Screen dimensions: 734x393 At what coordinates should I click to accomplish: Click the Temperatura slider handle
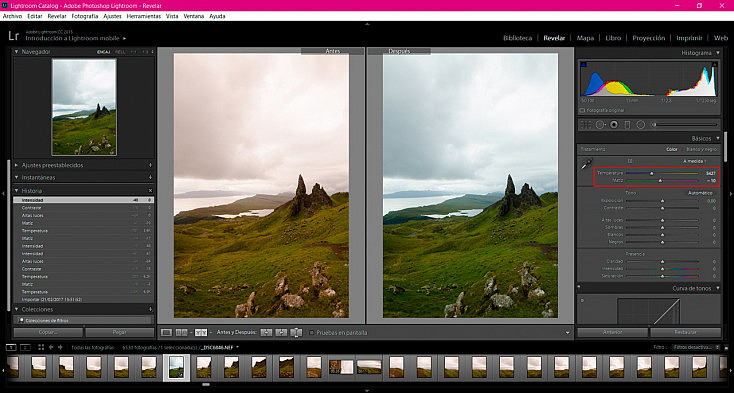(651, 173)
